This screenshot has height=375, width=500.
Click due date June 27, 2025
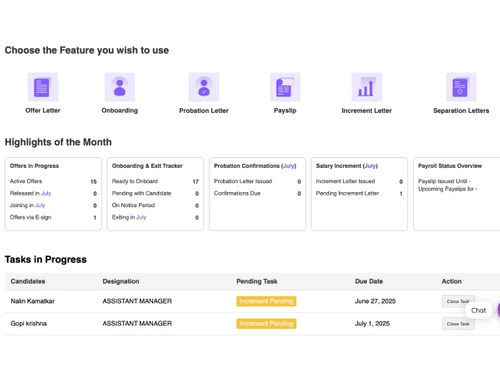375,301
